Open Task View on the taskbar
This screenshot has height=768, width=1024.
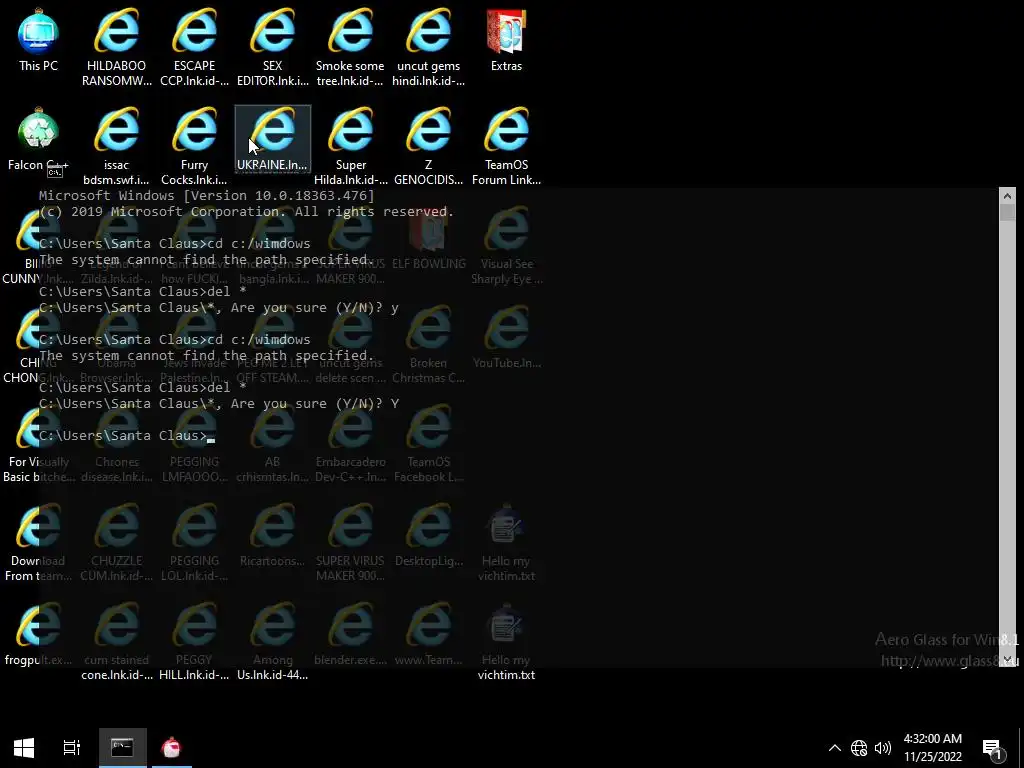tap(71, 748)
